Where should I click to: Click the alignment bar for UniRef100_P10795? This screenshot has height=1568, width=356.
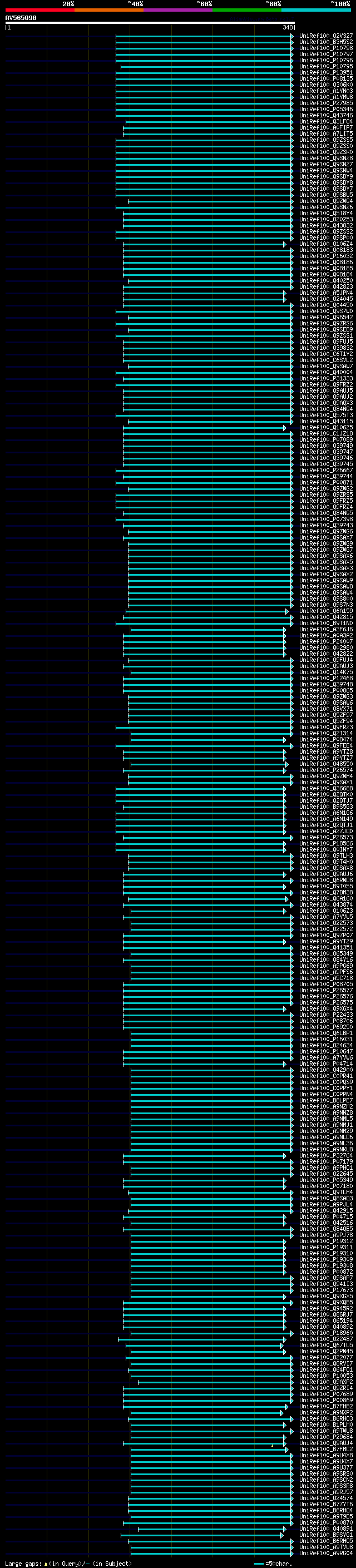coord(207,66)
